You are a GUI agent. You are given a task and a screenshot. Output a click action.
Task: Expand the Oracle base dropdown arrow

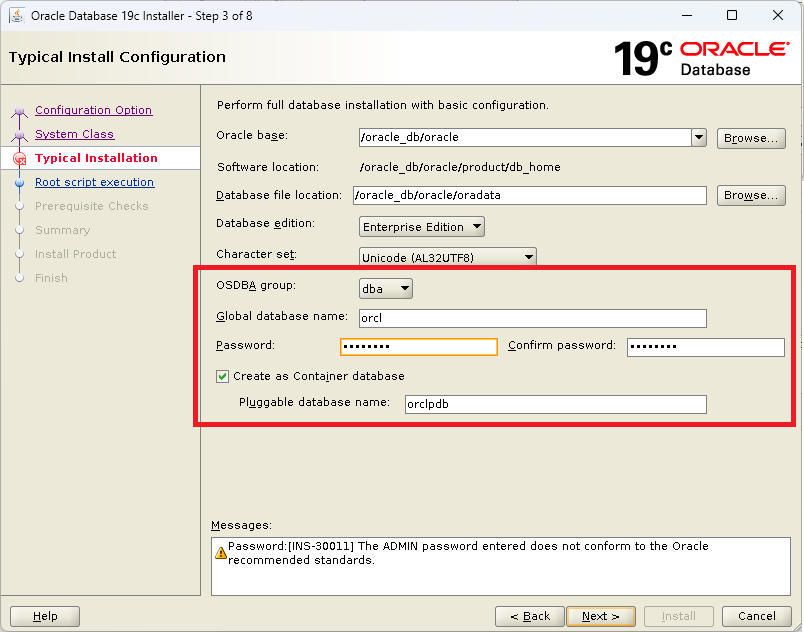click(x=699, y=137)
